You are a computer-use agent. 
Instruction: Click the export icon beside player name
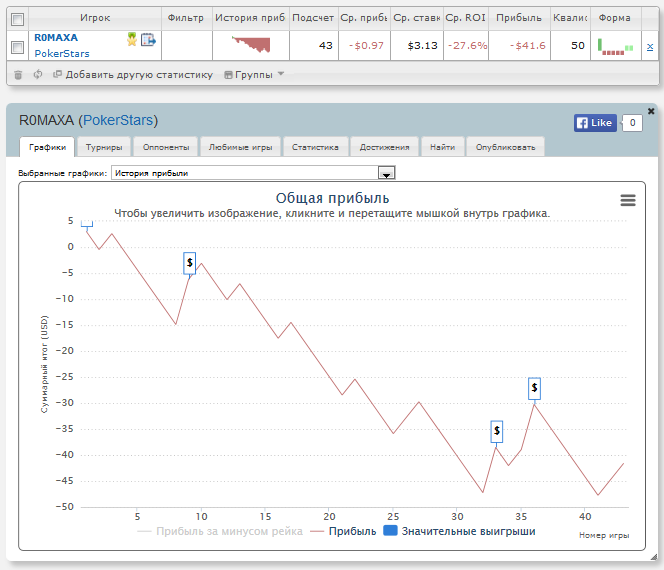pyautogui.click(x=148, y=40)
